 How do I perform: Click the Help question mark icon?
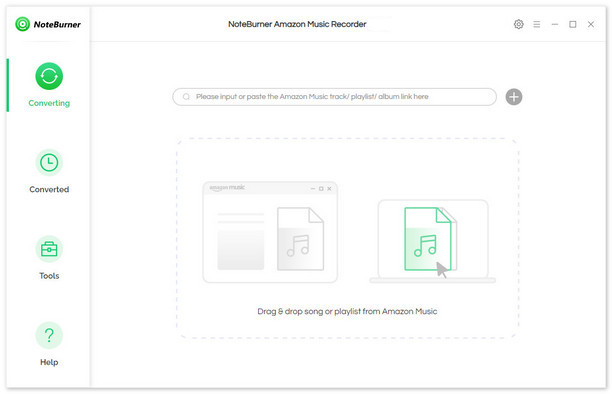point(49,335)
